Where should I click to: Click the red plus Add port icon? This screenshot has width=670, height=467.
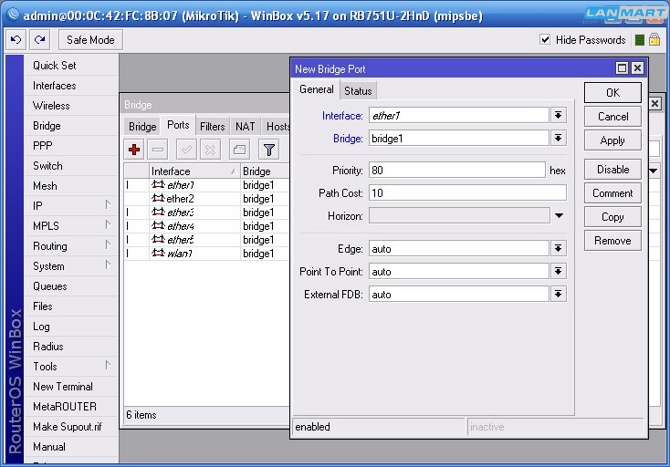coord(134,150)
